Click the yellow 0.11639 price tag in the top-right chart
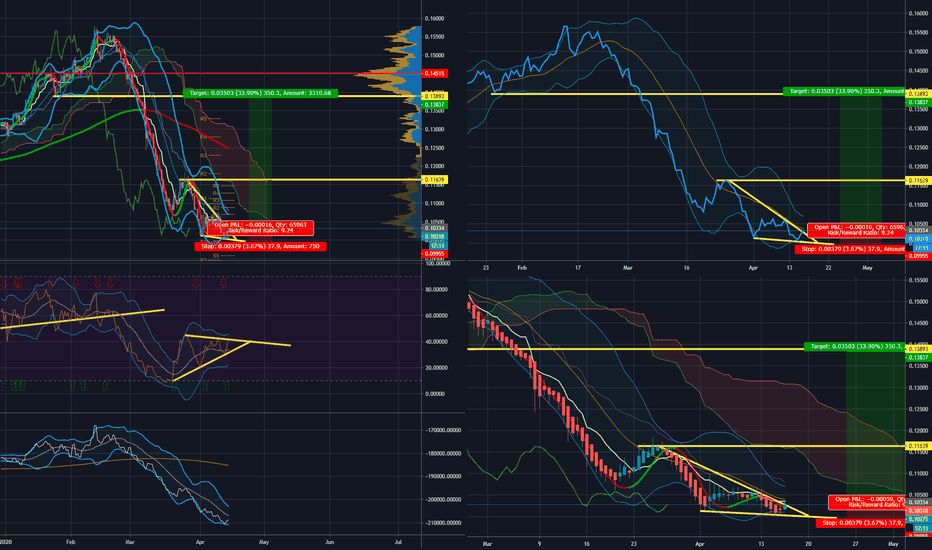Viewport: 932px width, 550px height. [918, 180]
